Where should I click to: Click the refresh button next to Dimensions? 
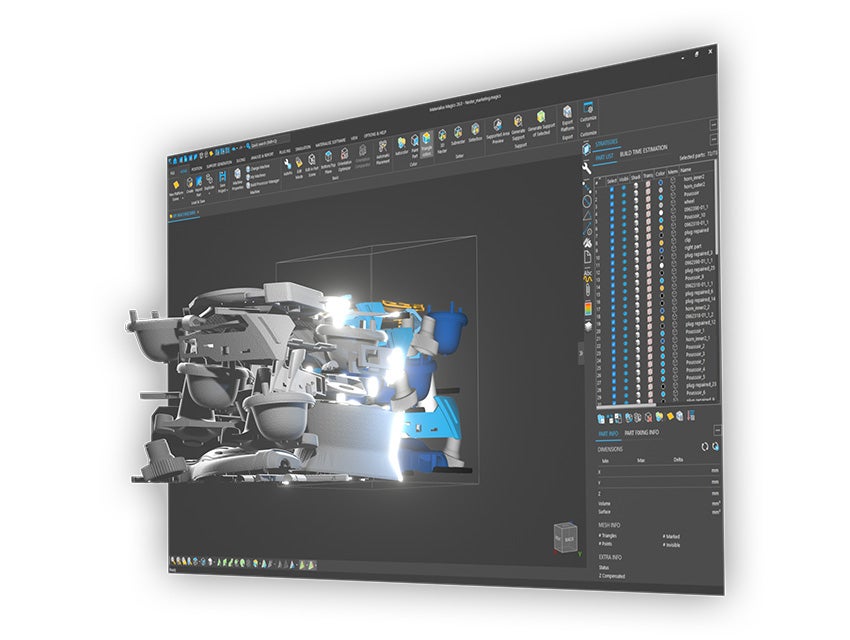(x=704, y=446)
